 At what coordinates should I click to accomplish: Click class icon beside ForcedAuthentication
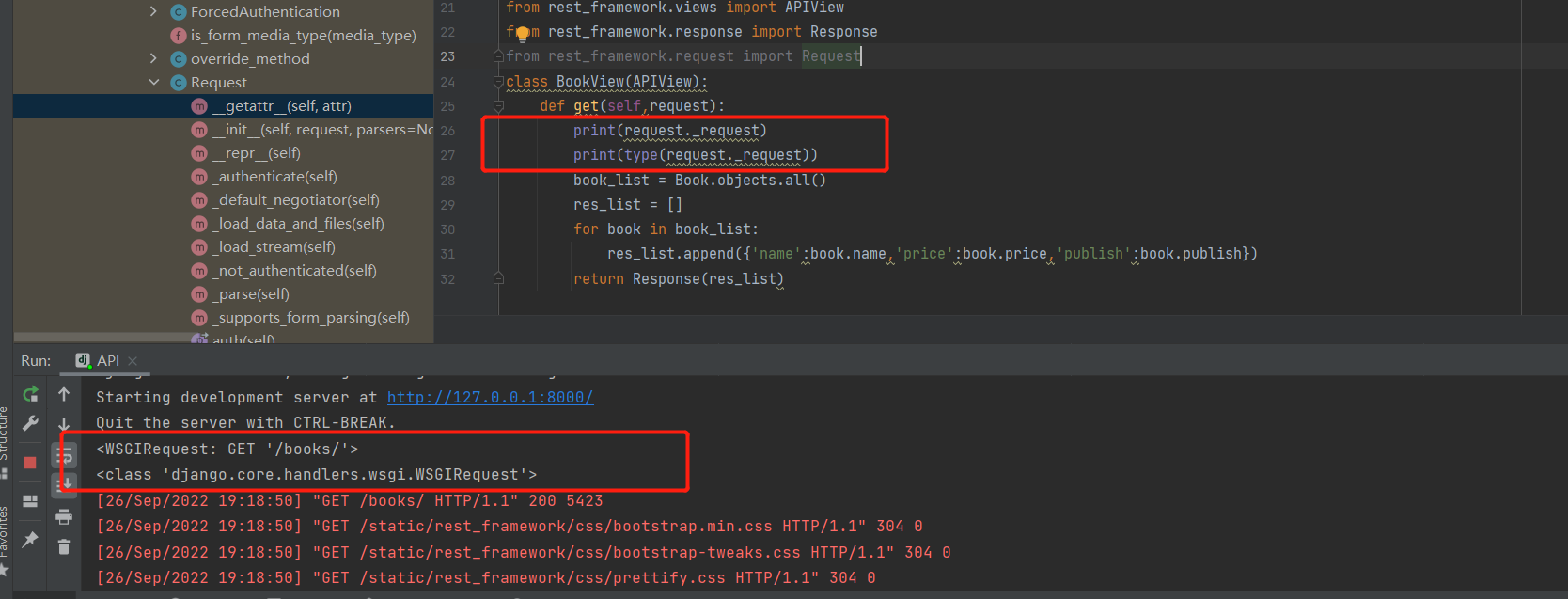tap(179, 12)
